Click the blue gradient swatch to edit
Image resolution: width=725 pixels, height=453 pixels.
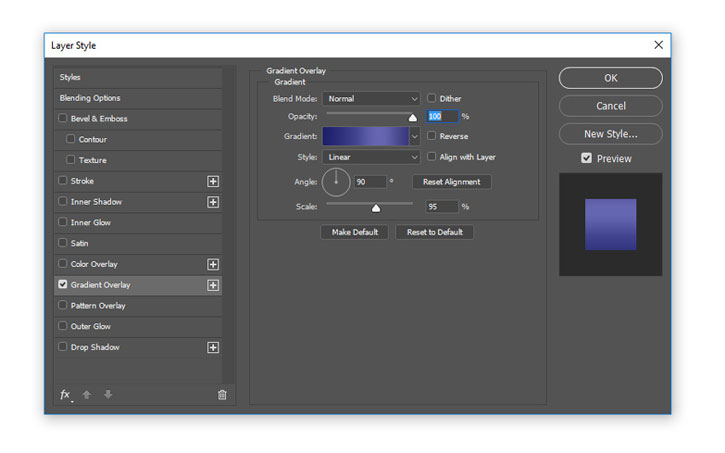pyautogui.click(x=365, y=136)
